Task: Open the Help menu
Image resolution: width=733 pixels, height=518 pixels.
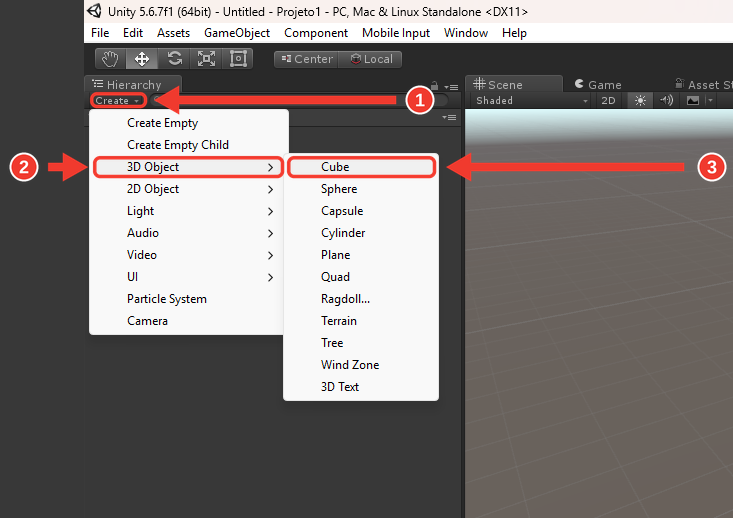Action: 514,33
